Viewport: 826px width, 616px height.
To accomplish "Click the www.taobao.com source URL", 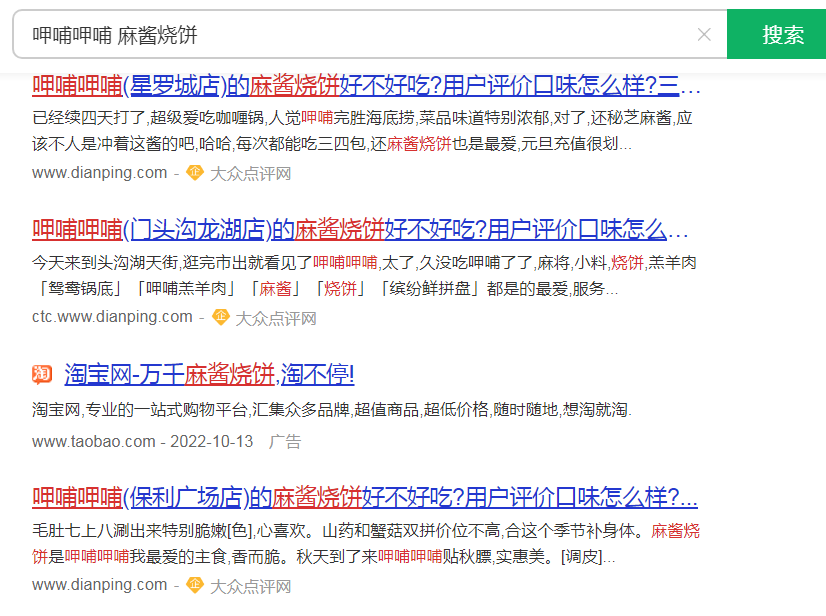I will click(x=94, y=441).
